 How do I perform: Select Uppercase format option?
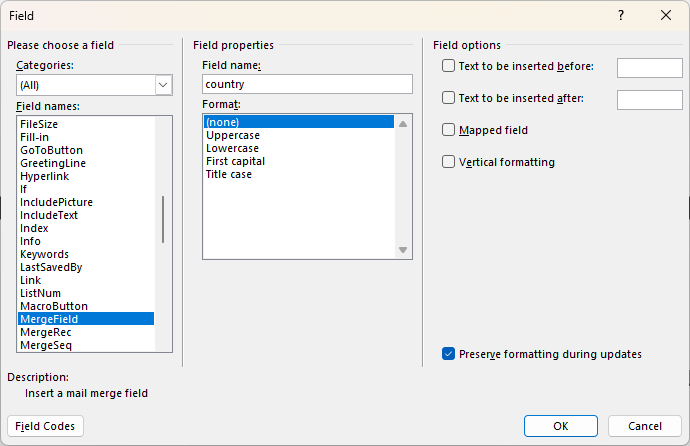click(x=233, y=135)
